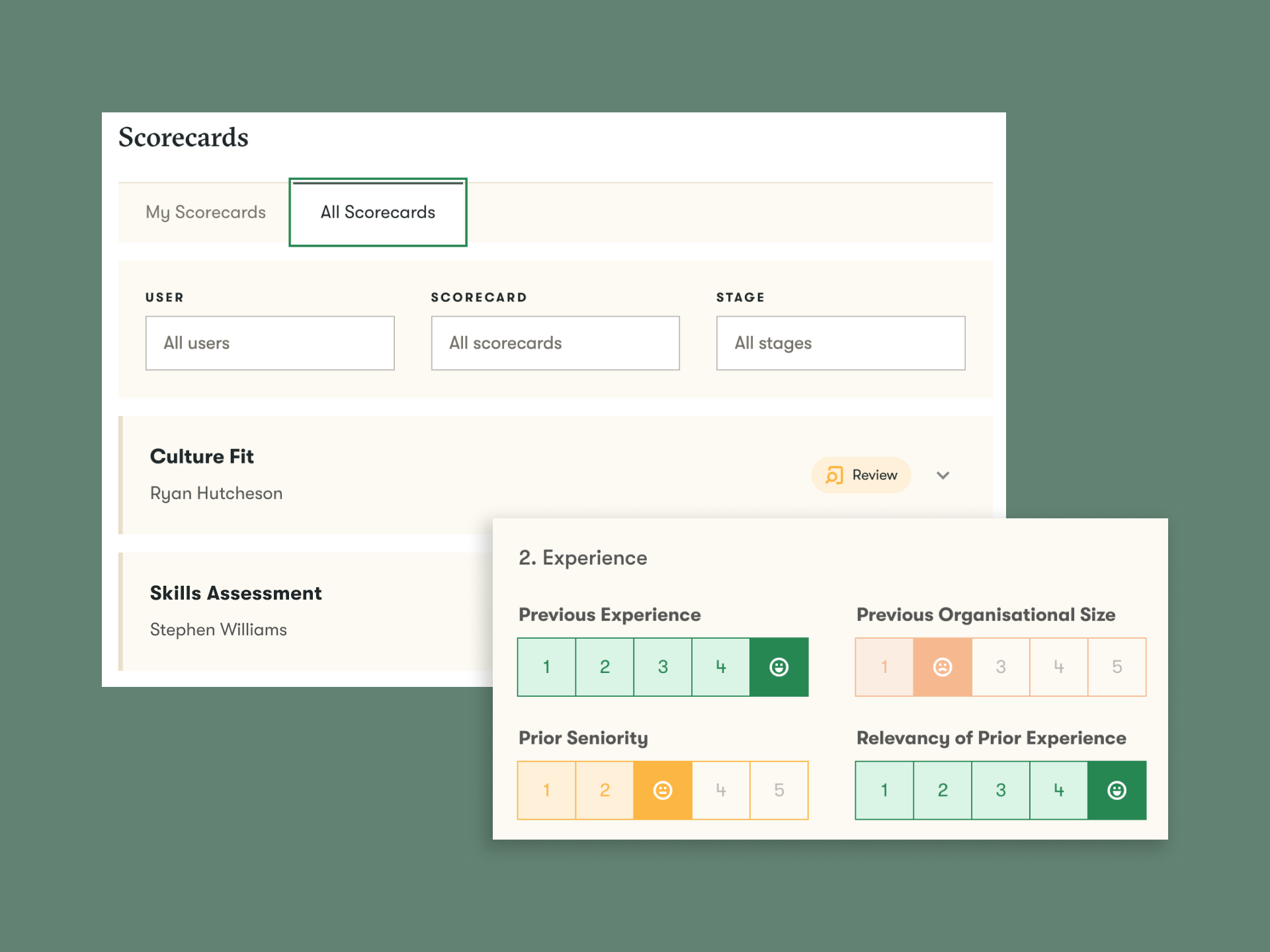Open Skills Assessment scorecard title
The width and height of the screenshot is (1270, 952).
235,593
